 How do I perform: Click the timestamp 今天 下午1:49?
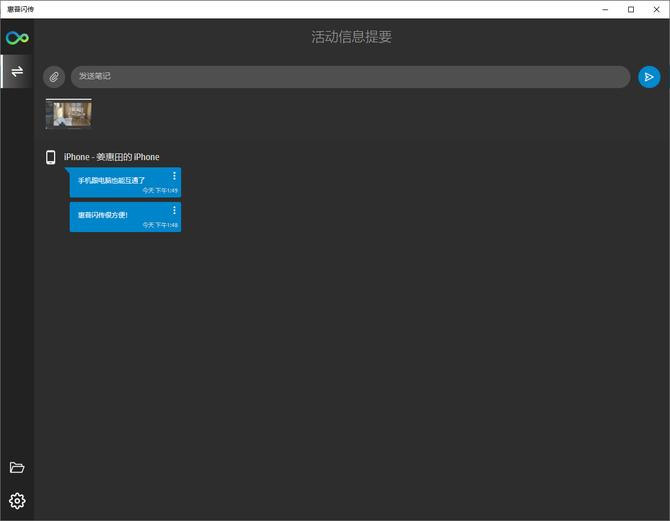pyautogui.click(x=160, y=190)
